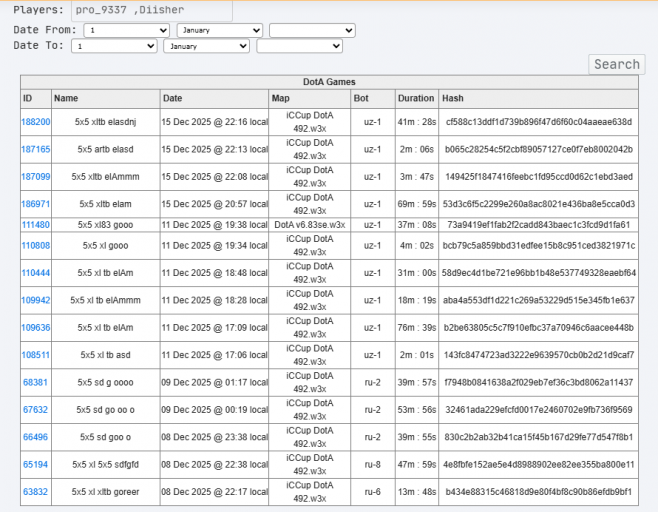The image size is (658, 512).
Task: Select game name '5x5 xltb elAmmm'
Action: point(105,177)
